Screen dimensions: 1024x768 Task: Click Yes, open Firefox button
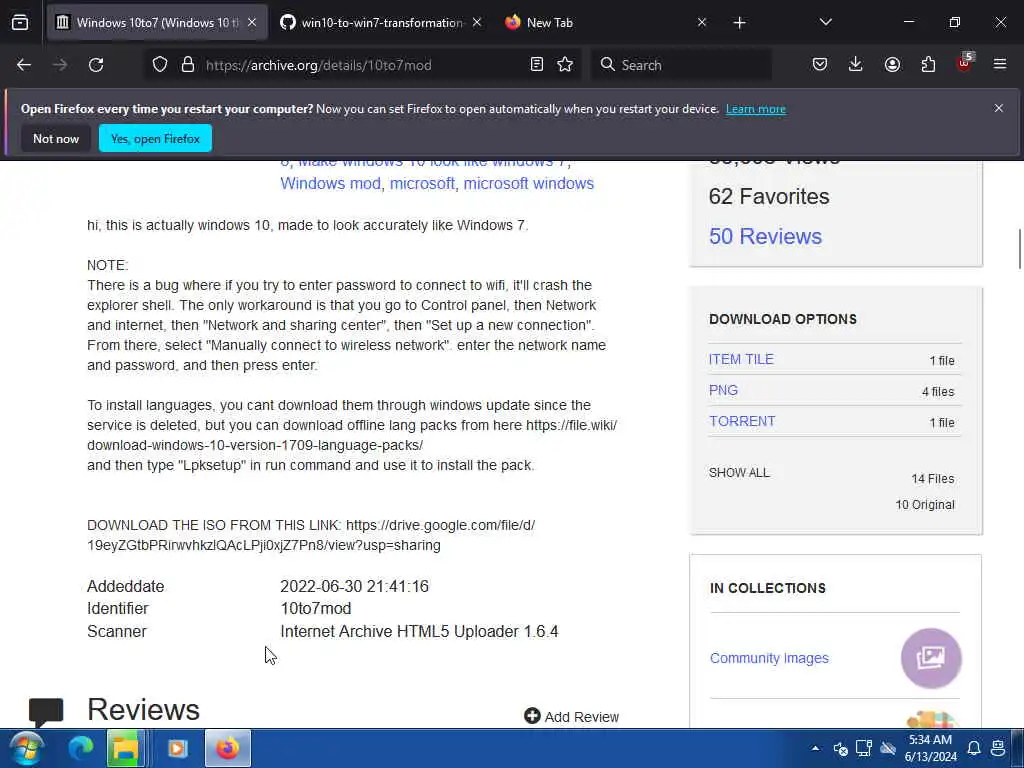pos(155,138)
